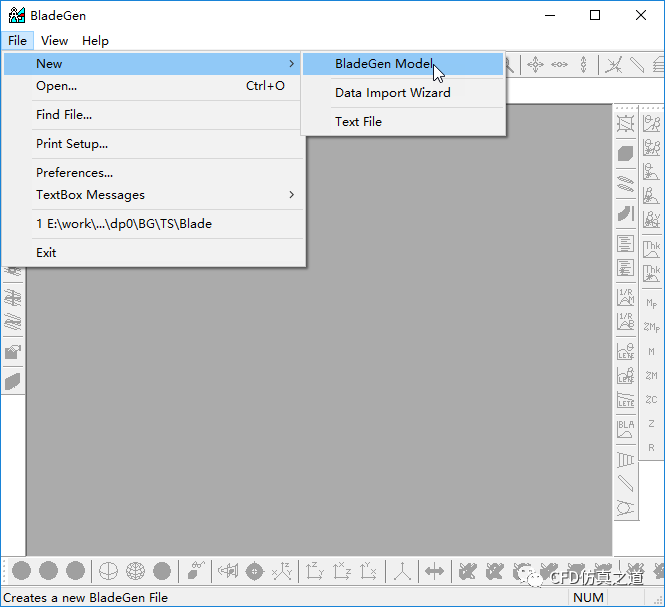
Task: Select New in the File menu
Action: click(x=152, y=64)
